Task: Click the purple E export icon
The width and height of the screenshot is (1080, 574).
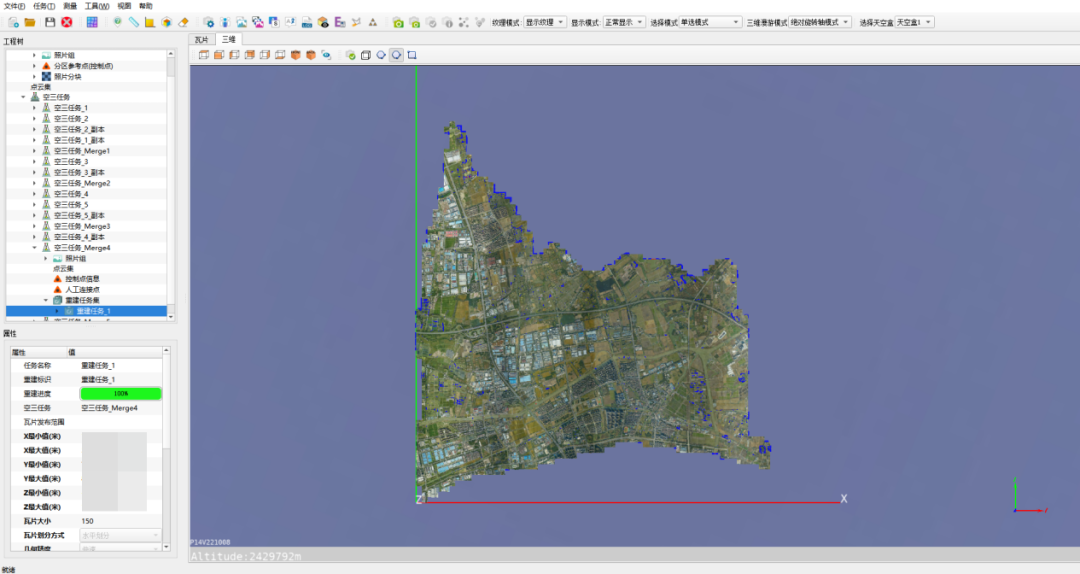Action: click(340, 23)
